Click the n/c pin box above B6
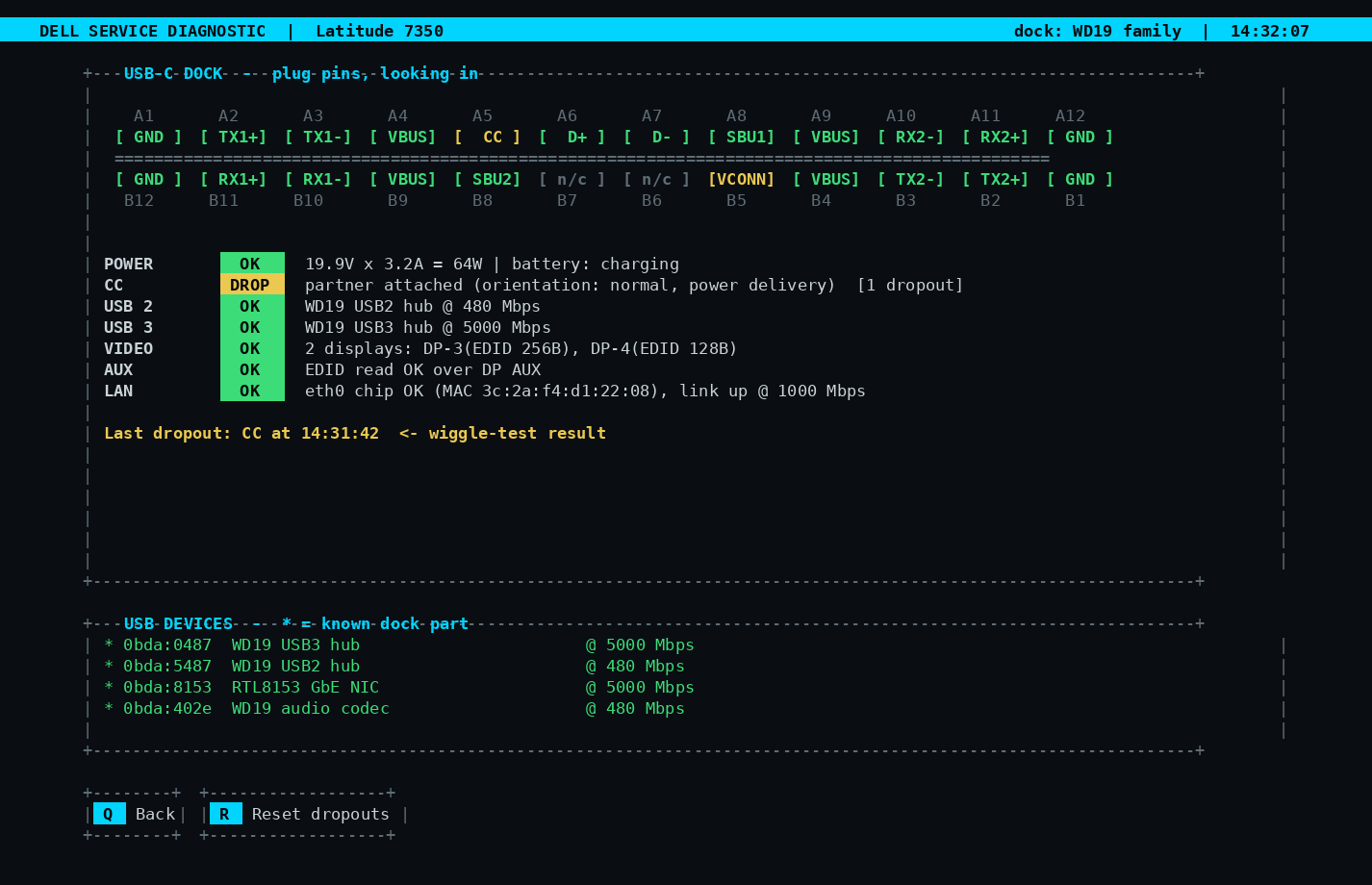 click(657, 179)
